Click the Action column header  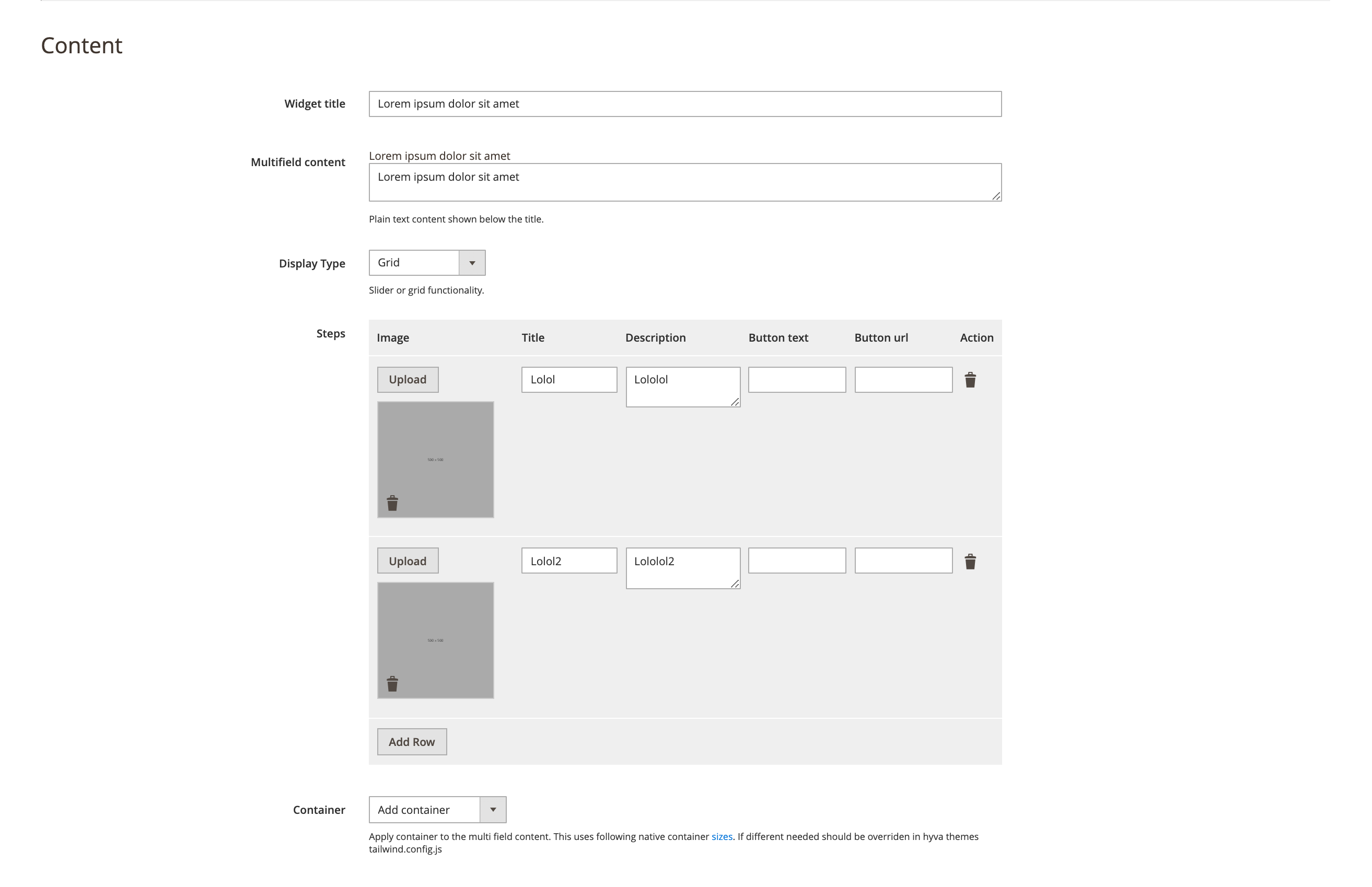coord(976,337)
